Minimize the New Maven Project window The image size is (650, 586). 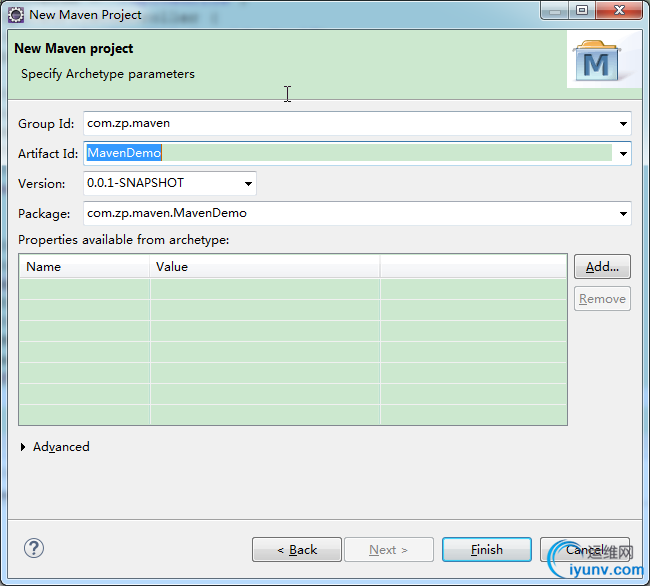(555, 10)
